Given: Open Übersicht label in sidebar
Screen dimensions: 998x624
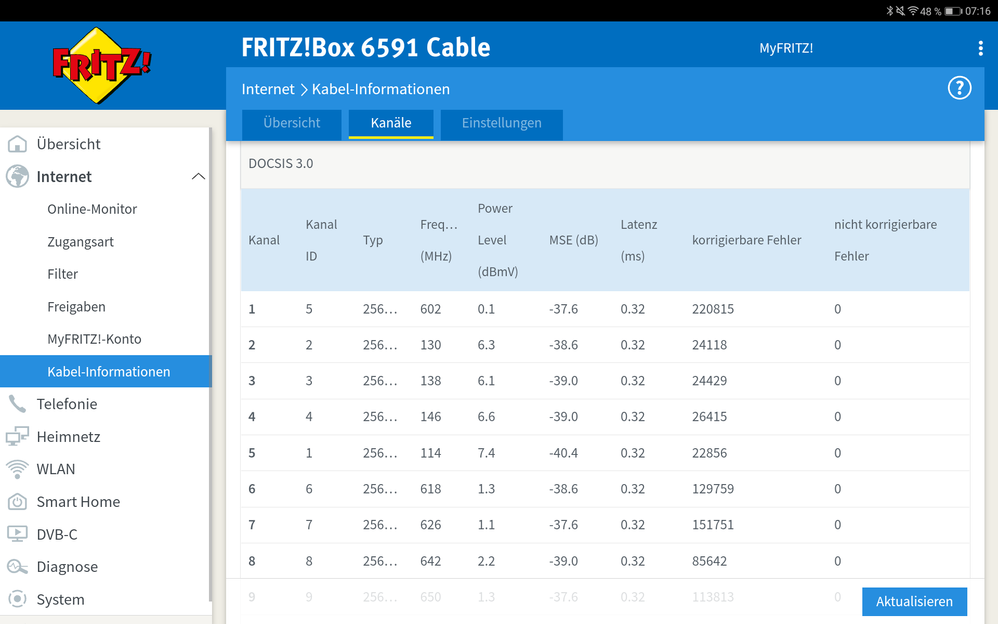Looking at the screenshot, I should pyautogui.click(x=68, y=144).
